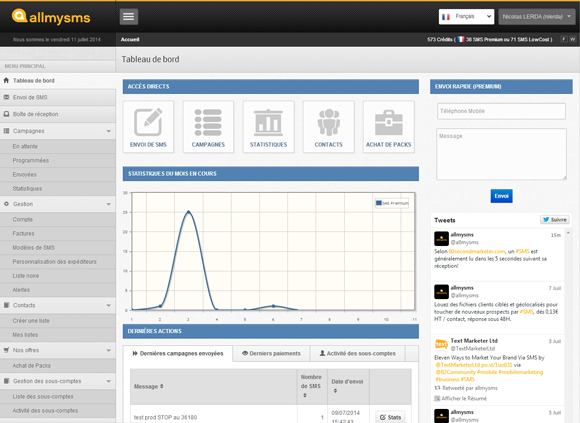Image resolution: width=580 pixels, height=423 pixels.
Task: Open the Français language dropdown
Action: point(466,17)
